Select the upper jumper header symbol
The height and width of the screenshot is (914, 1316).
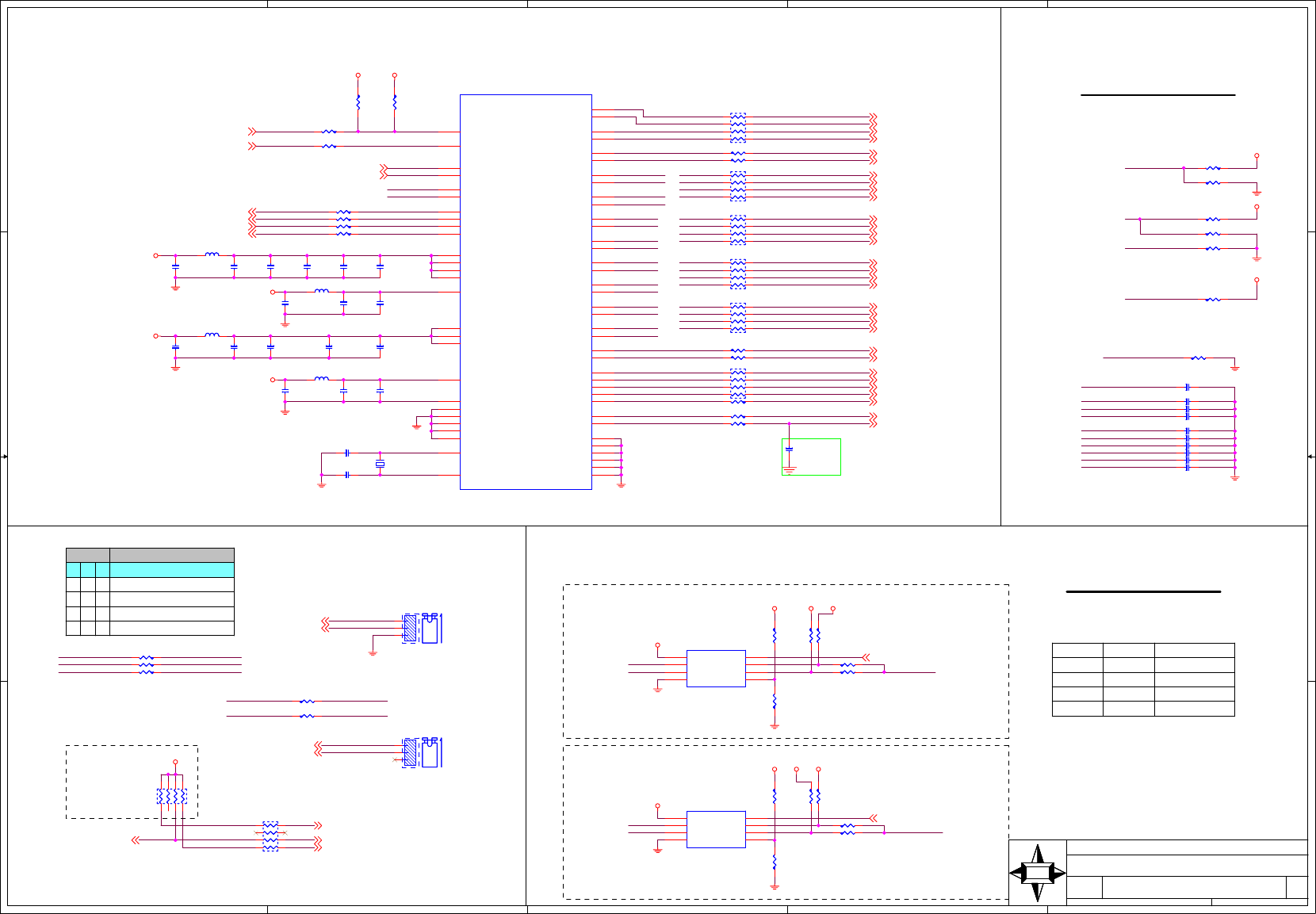(423, 628)
